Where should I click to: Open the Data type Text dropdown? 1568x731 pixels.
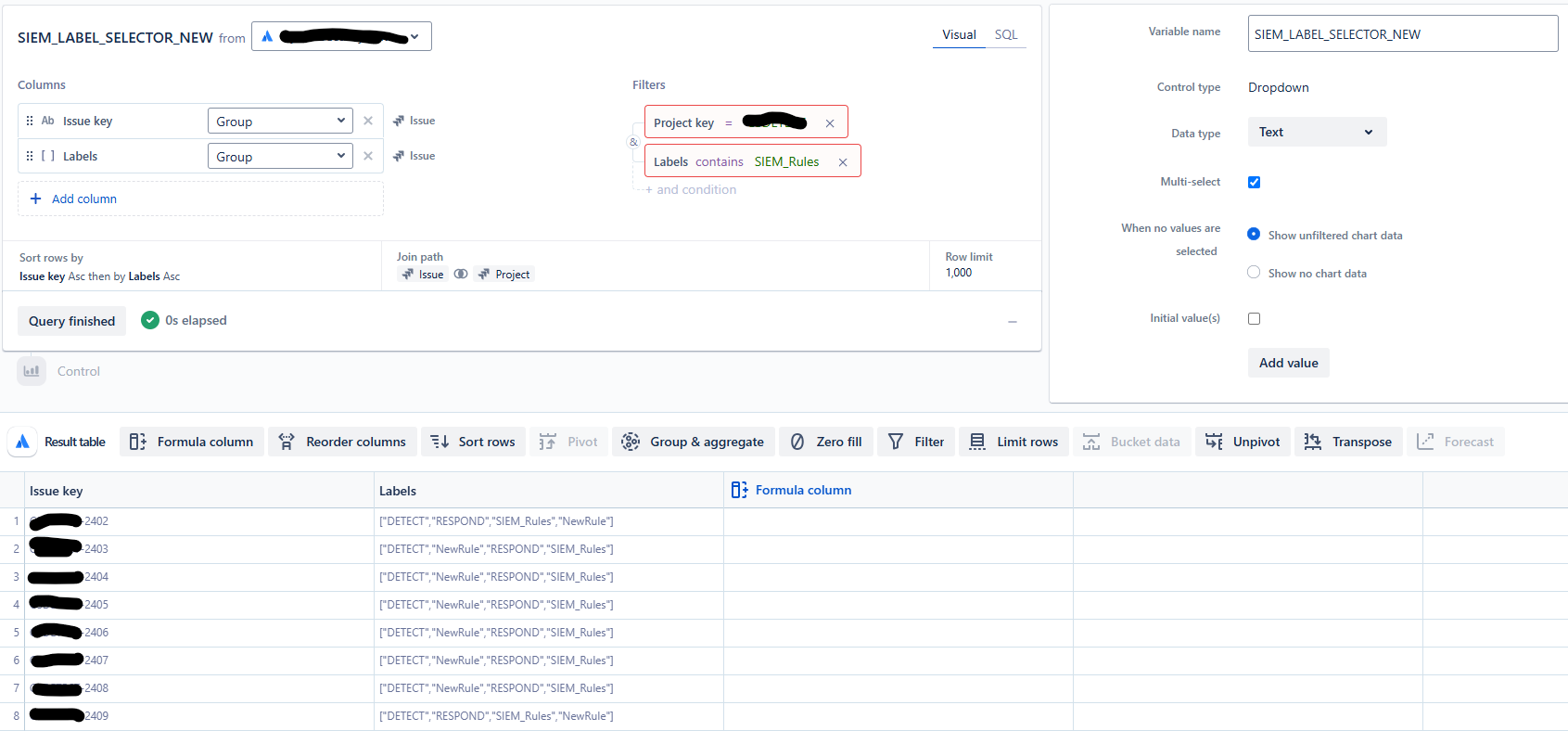[x=1317, y=132]
